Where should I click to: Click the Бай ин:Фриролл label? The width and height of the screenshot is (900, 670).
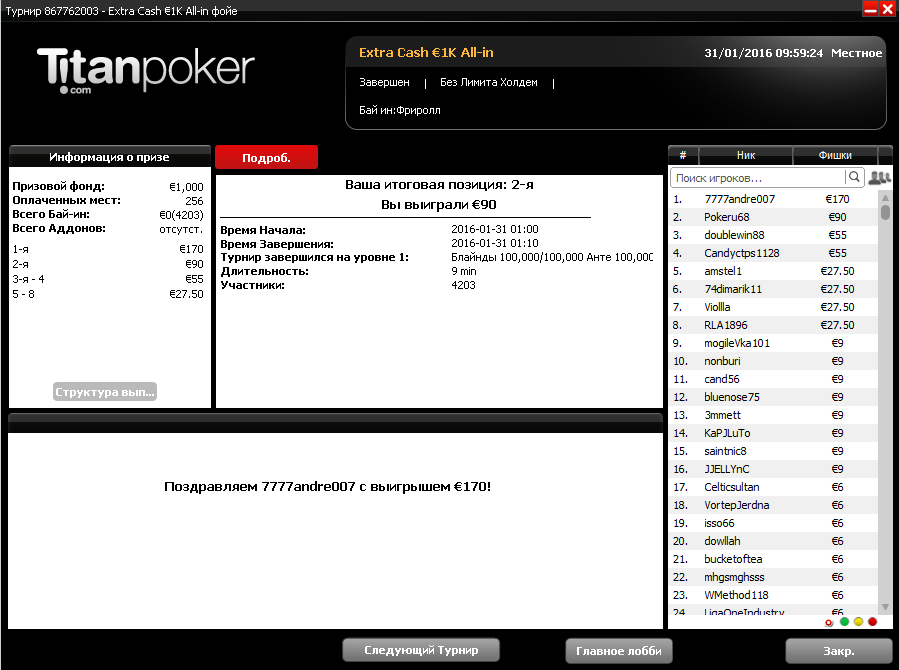(x=399, y=110)
